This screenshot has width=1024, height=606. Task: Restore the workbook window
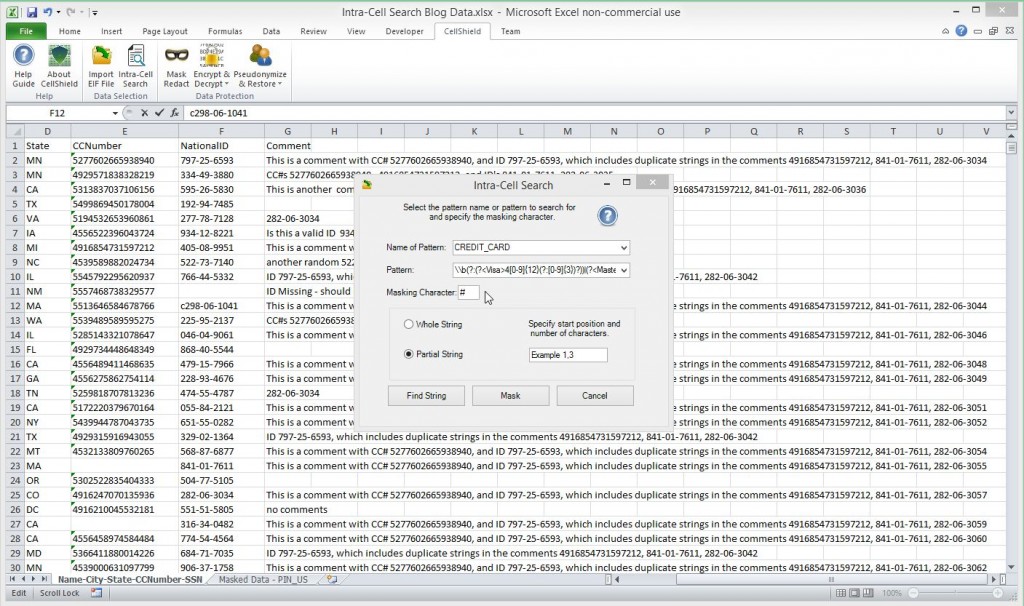tap(993, 31)
